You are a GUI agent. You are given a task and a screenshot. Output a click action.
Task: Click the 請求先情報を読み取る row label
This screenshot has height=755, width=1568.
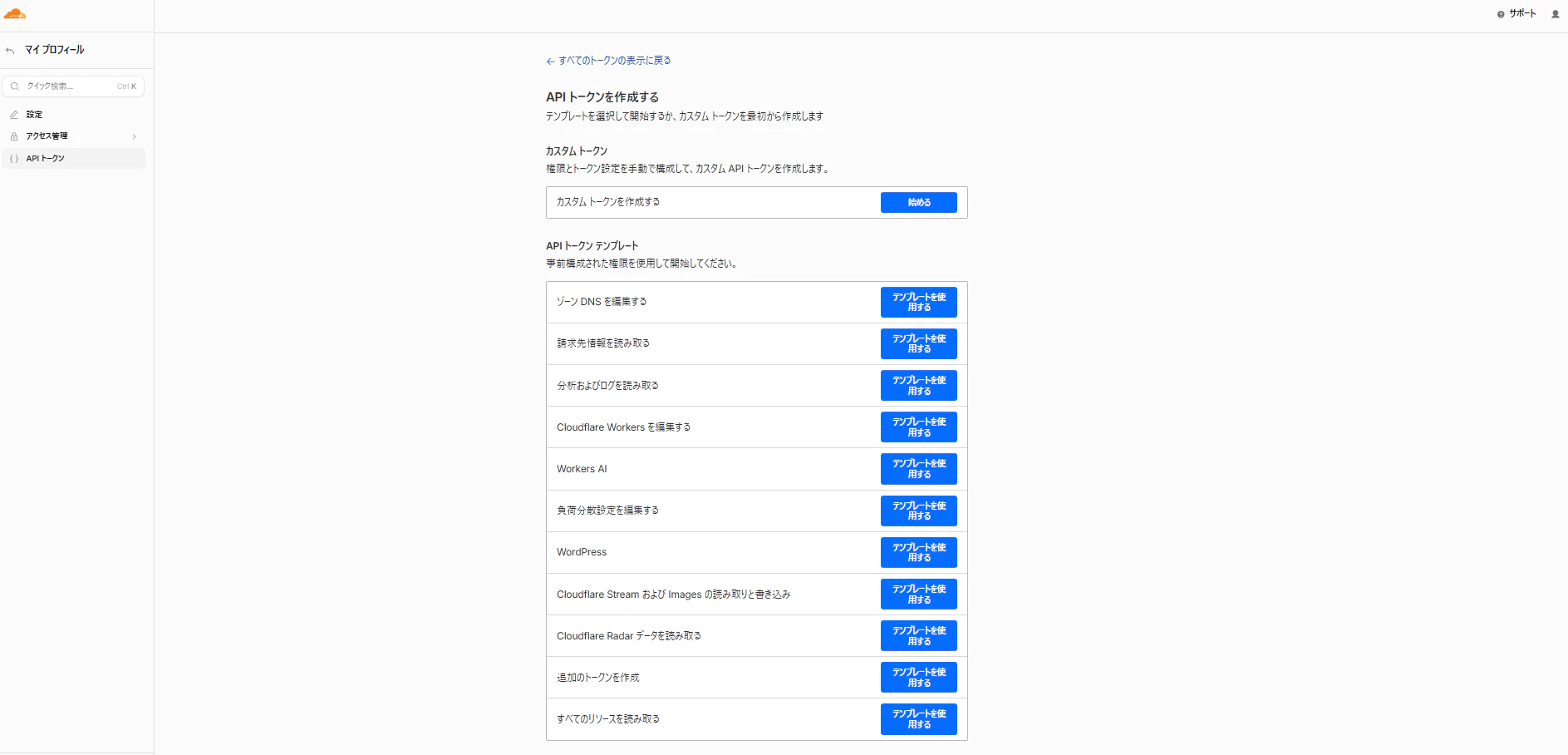[x=603, y=343]
